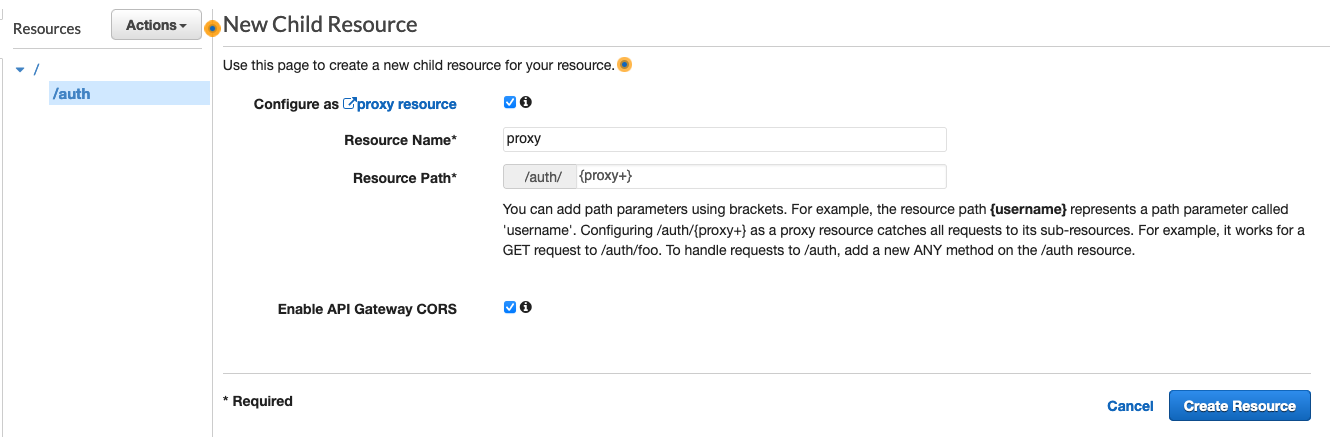
Task: Click the "New Child Resource" page title
Action: tap(320, 25)
